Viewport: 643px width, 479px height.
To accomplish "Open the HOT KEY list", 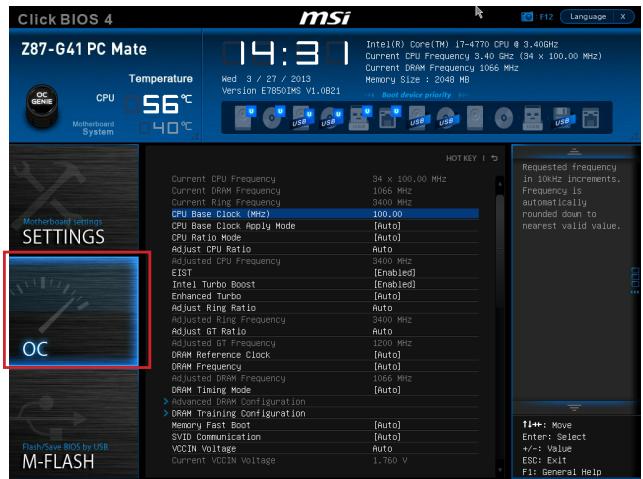I will 461,158.
